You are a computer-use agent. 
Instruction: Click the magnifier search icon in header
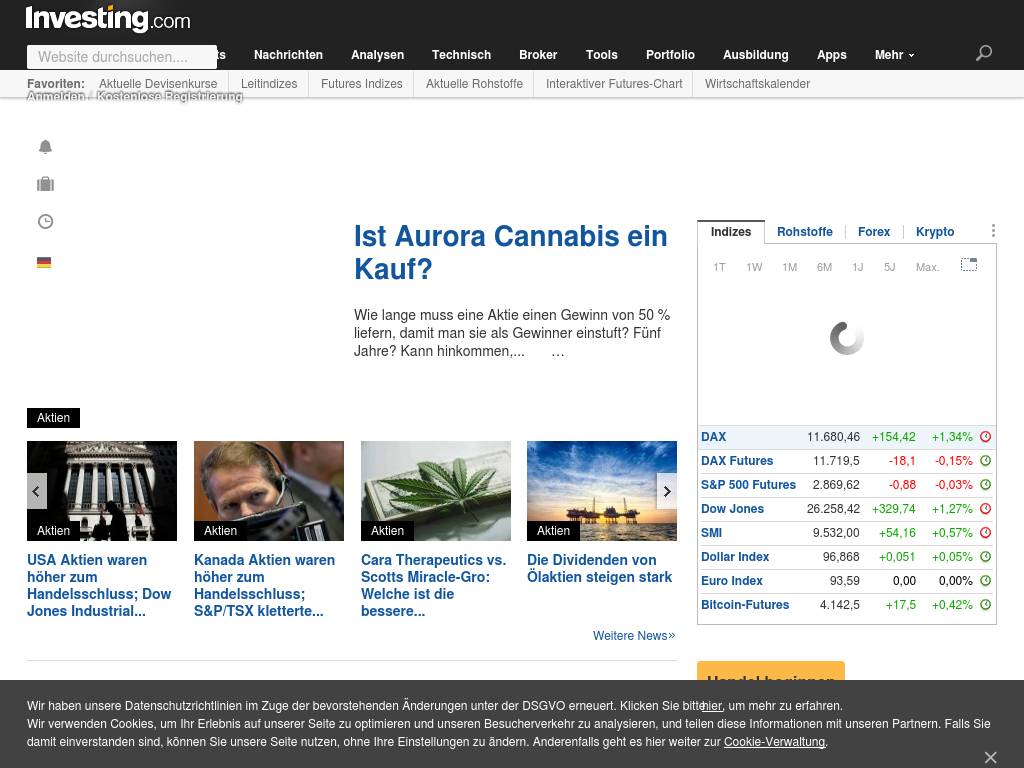coord(984,53)
